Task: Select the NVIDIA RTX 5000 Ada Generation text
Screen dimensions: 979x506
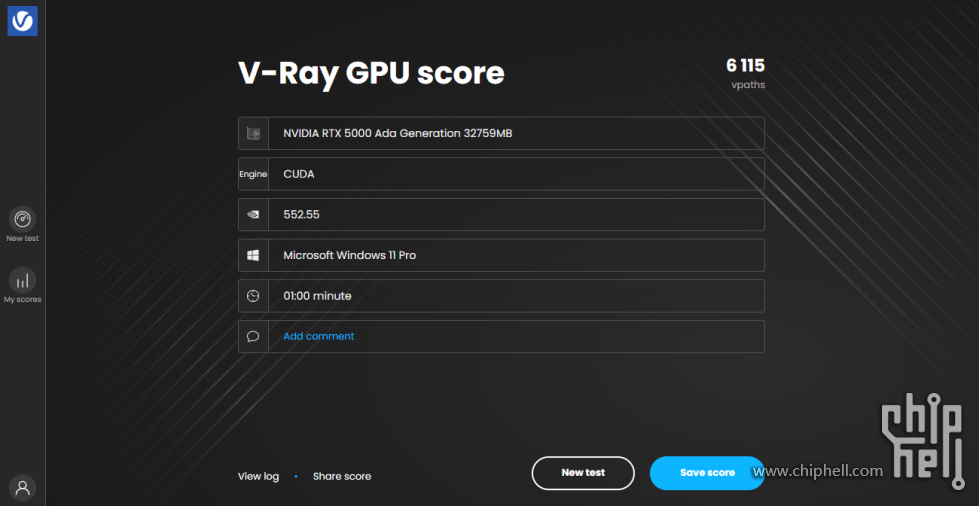Action: [398, 133]
